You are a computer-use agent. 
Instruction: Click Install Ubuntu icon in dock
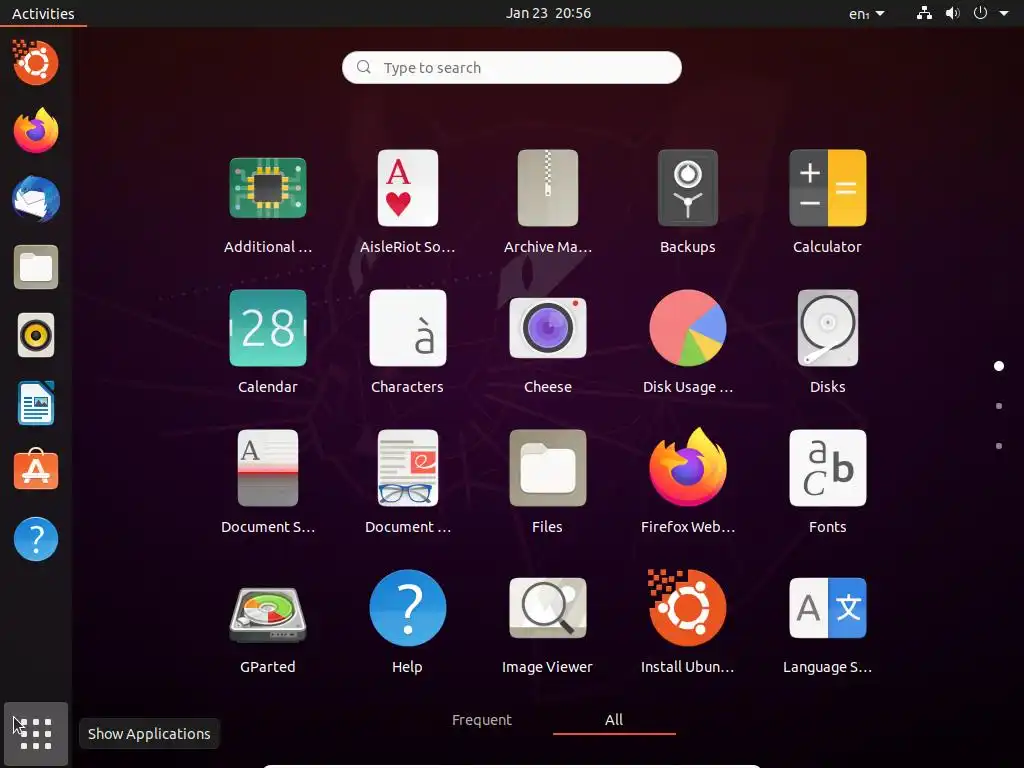point(36,63)
